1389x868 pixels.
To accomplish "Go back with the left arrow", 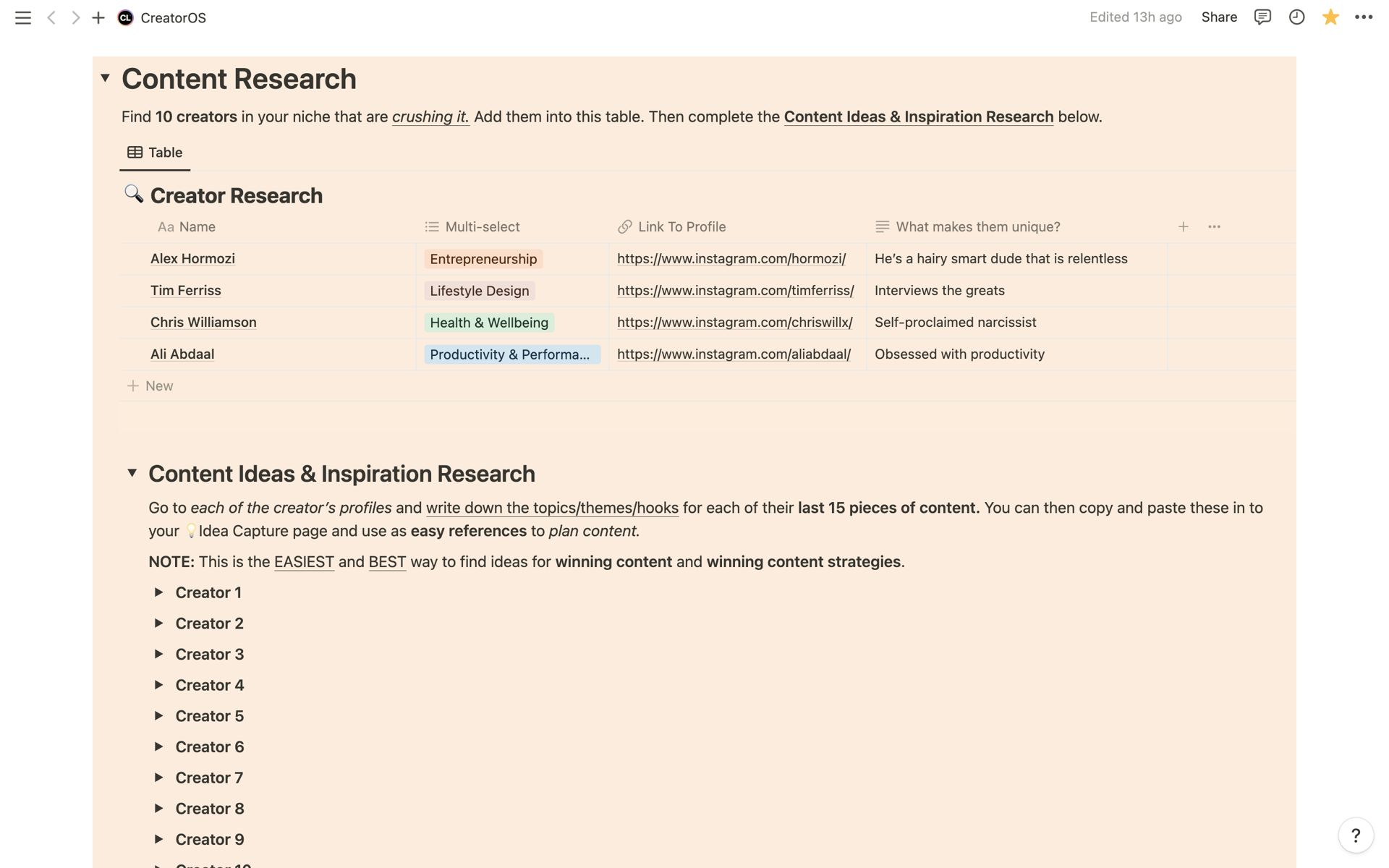I will click(51, 17).
